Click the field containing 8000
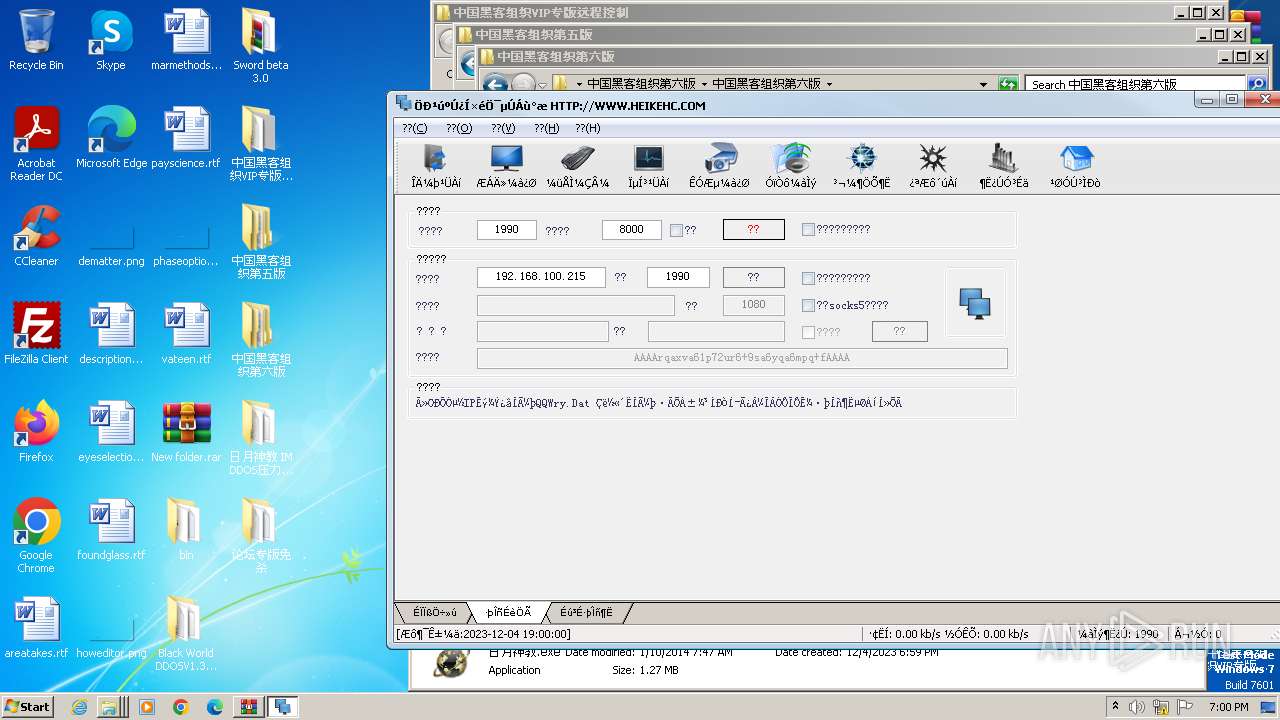The width and height of the screenshot is (1280, 720). pos(631,229)
